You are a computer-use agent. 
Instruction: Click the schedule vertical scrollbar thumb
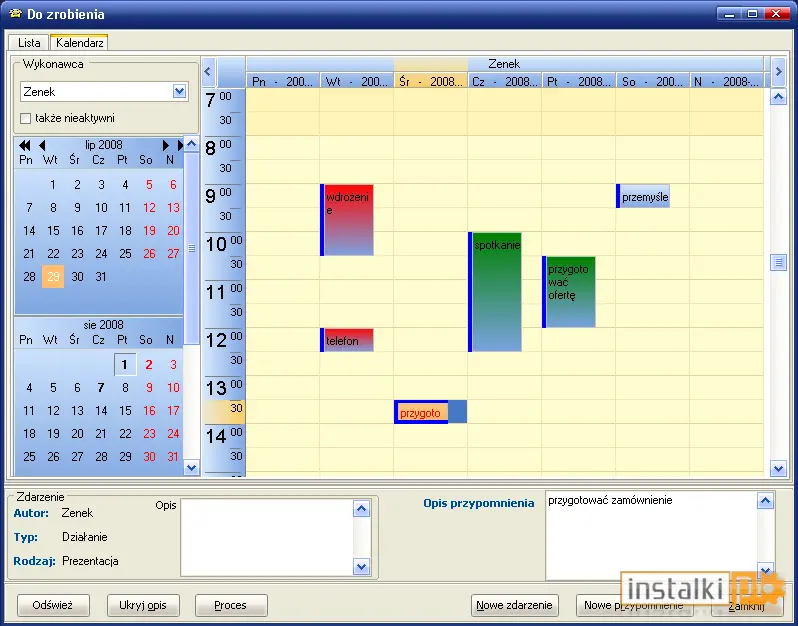coord(778,263)
